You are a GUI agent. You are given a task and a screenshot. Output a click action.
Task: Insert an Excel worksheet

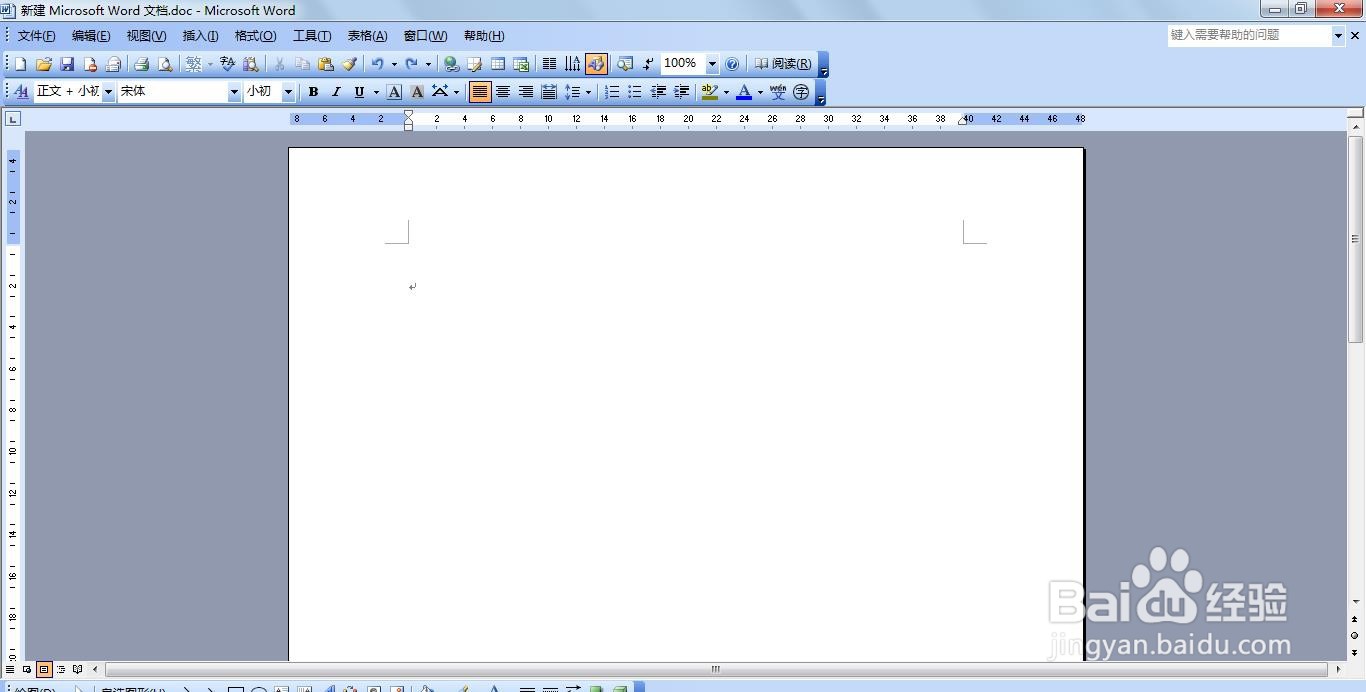click(521, 64)
